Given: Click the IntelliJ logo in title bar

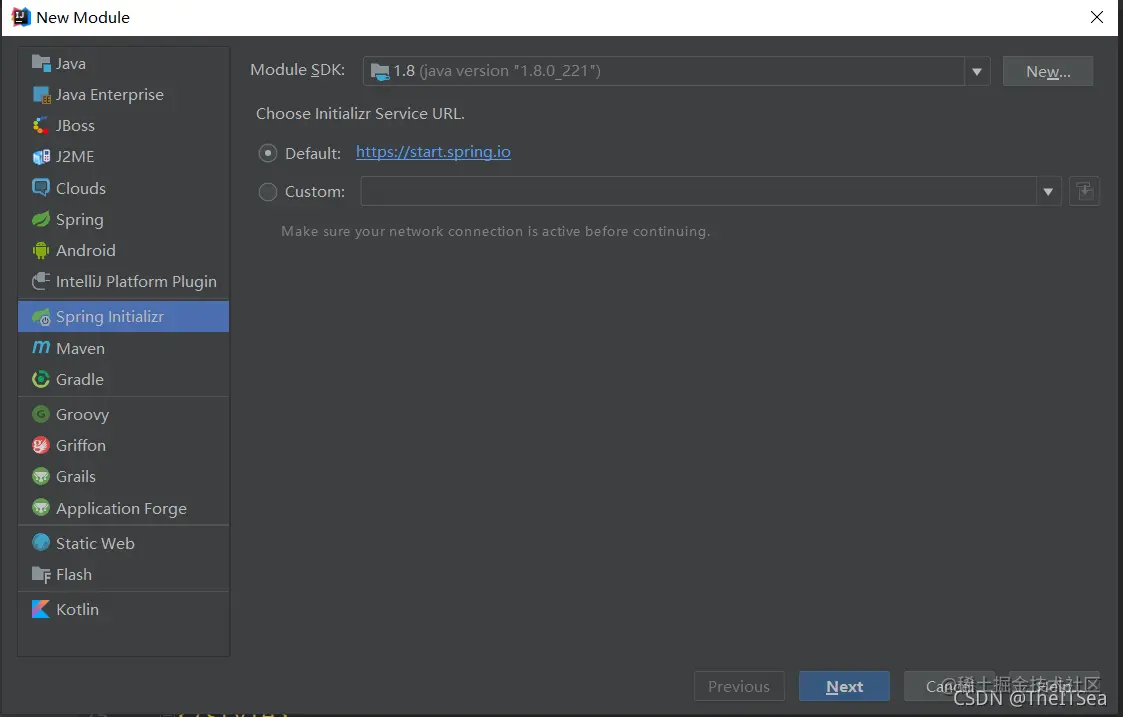Looking at the screenshot, I should pos(21,17).
